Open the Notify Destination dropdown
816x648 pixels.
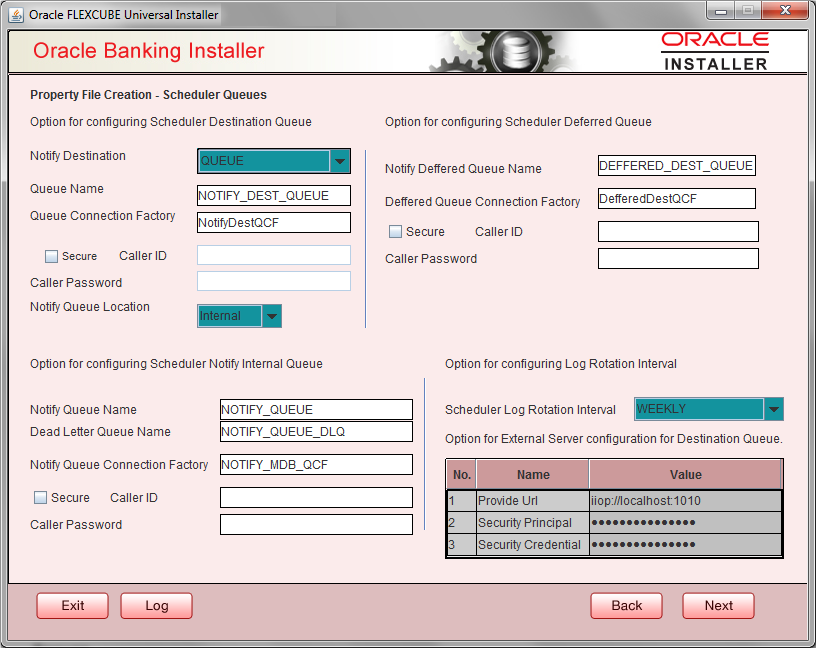point(339,160)
